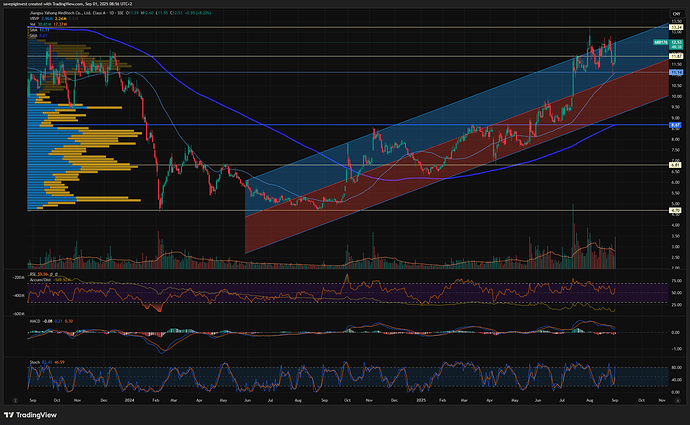
Task: Select the SMA 11.11 legend row
Action: click(x=40, y=30)
